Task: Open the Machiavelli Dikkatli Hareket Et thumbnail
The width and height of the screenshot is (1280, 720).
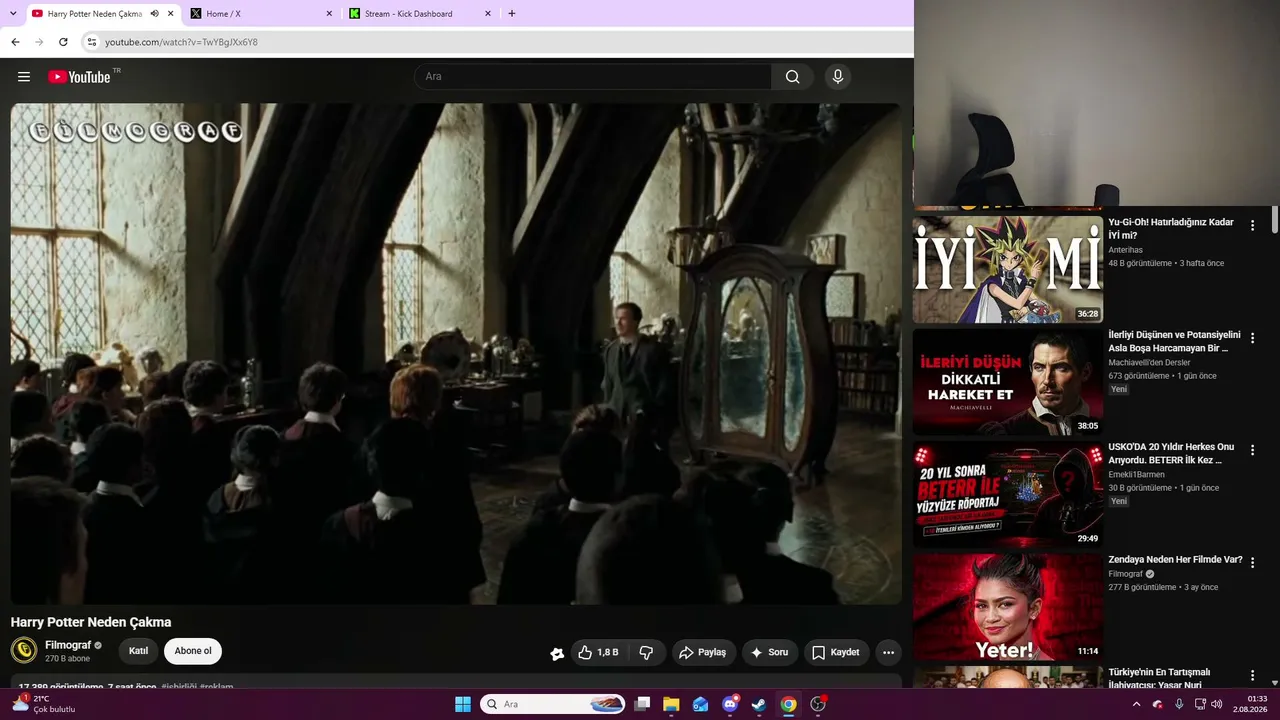Action: 1008,382
